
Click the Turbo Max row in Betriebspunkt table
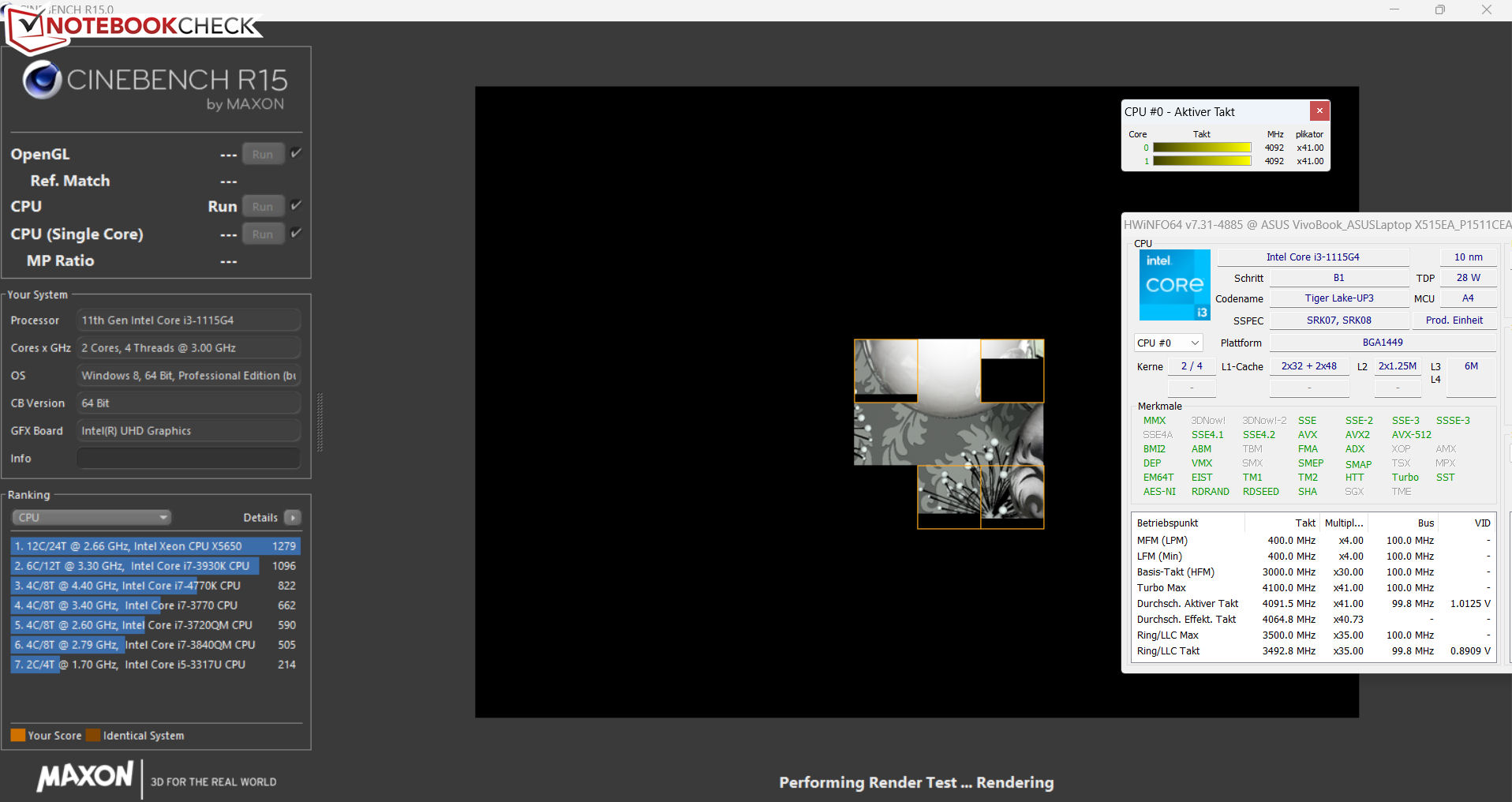(1313, 588)
